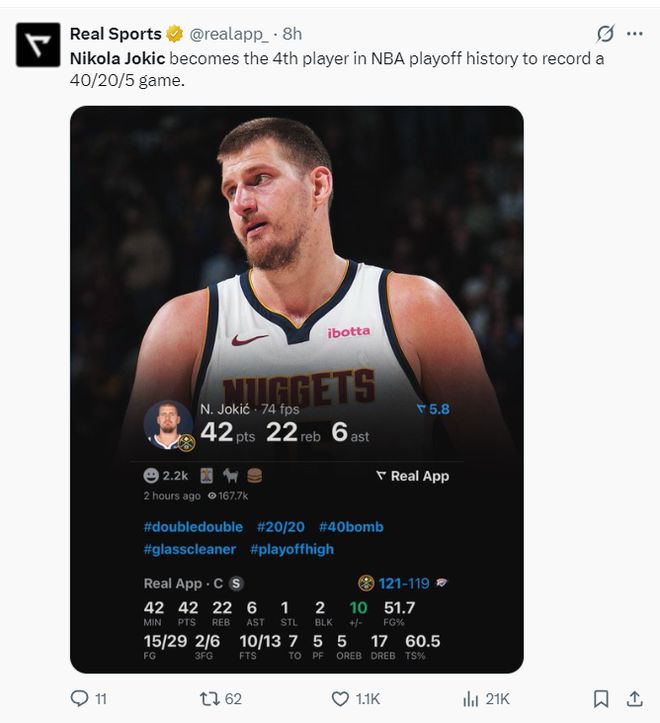Open the Real Sports account name

coord(116,34)
